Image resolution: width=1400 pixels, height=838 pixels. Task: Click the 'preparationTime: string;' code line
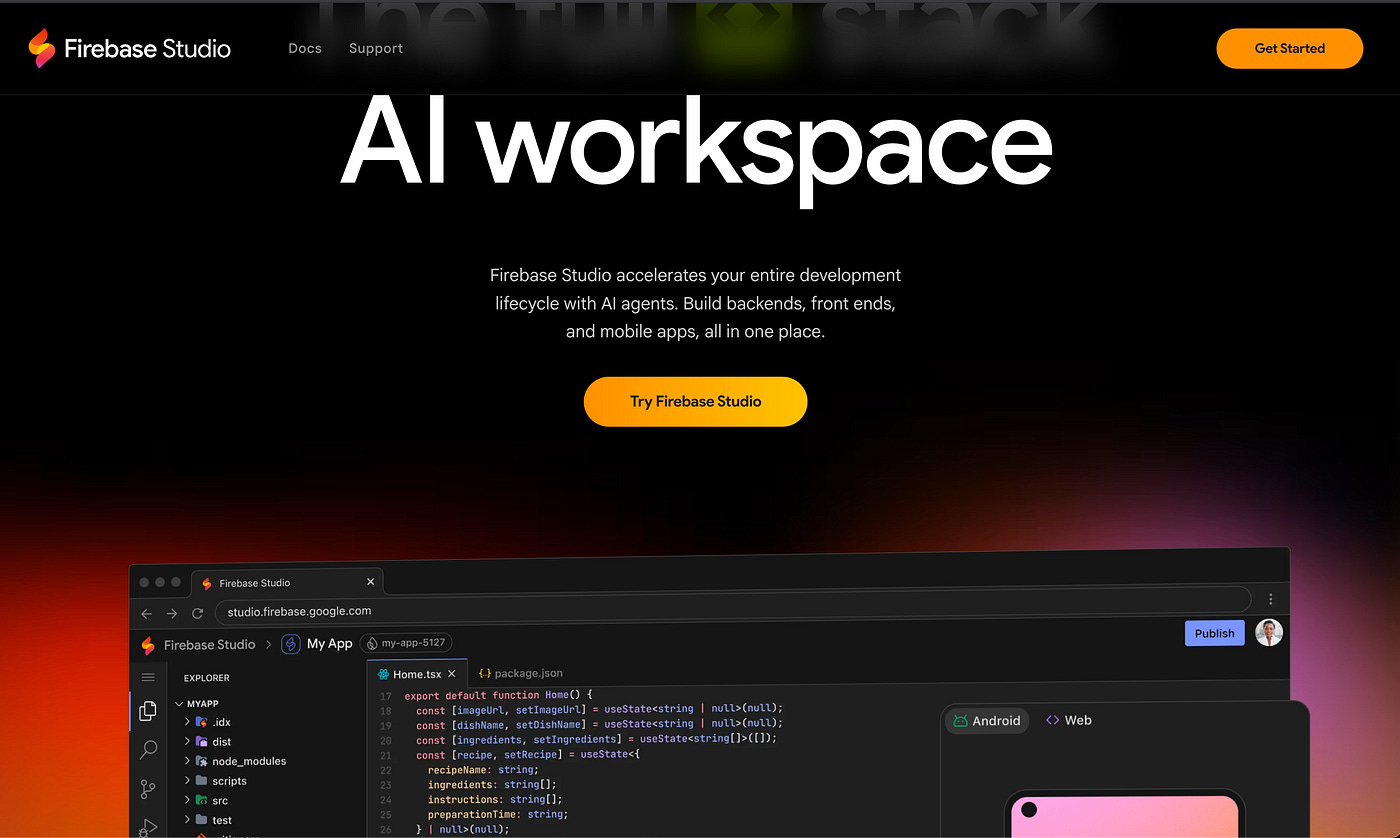click(x=497, y=814)
